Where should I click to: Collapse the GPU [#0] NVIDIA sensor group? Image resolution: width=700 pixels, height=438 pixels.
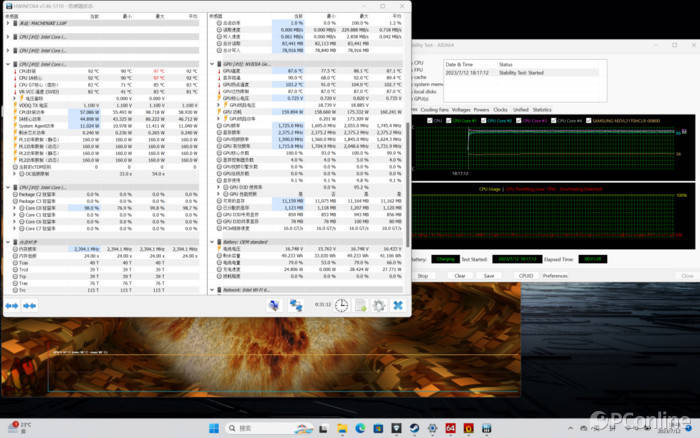210,65
